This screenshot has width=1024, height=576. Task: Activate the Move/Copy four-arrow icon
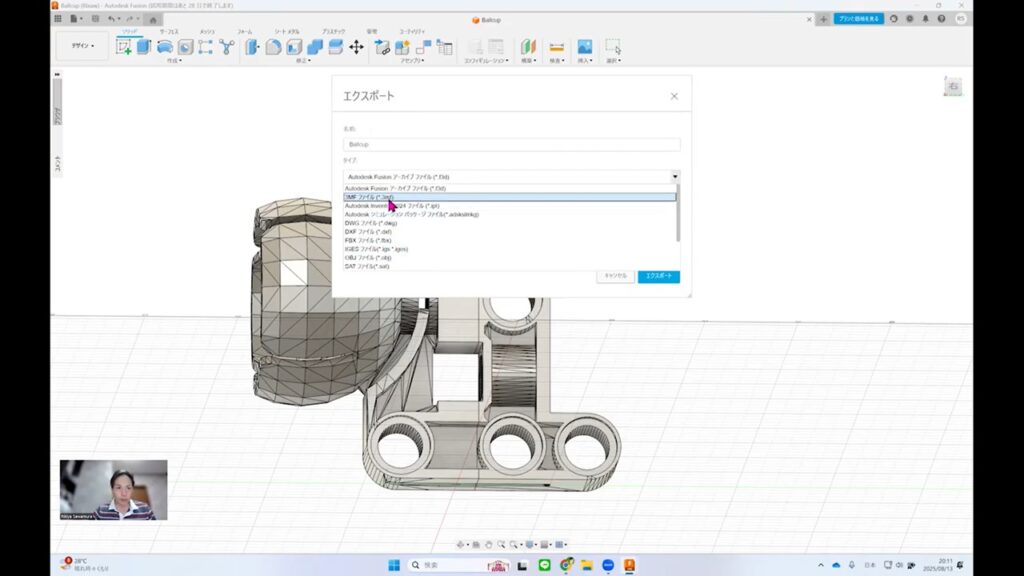pyautogui.click(x=356, y=46)
